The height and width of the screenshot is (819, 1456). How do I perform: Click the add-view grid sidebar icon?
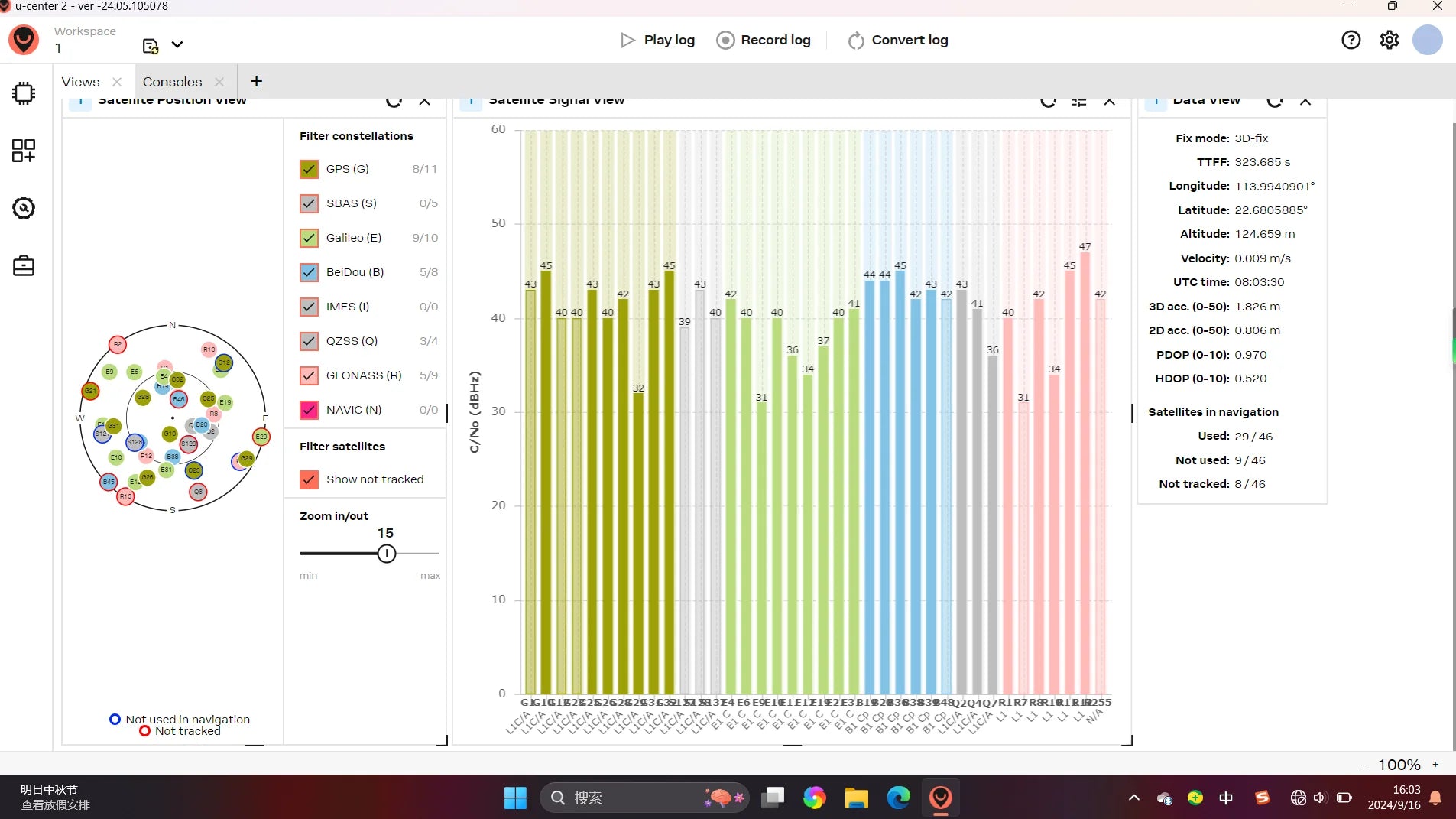24,151
